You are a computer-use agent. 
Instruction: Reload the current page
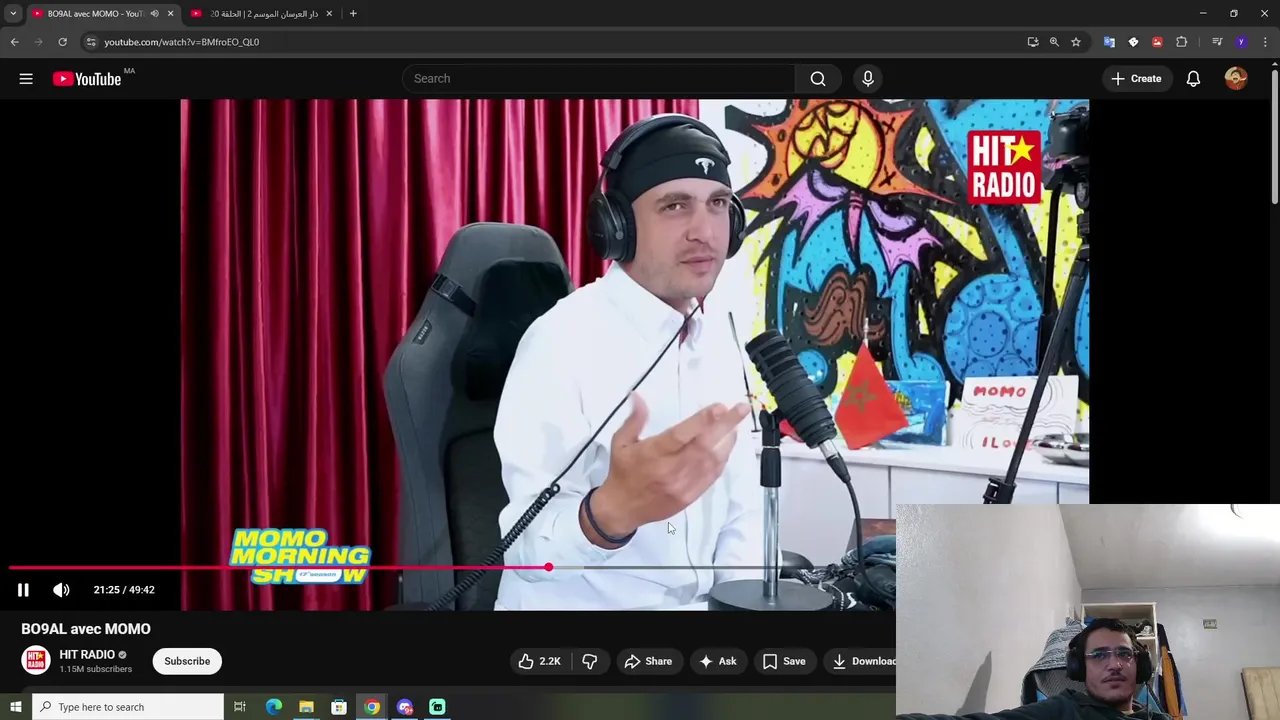(62, 42)
